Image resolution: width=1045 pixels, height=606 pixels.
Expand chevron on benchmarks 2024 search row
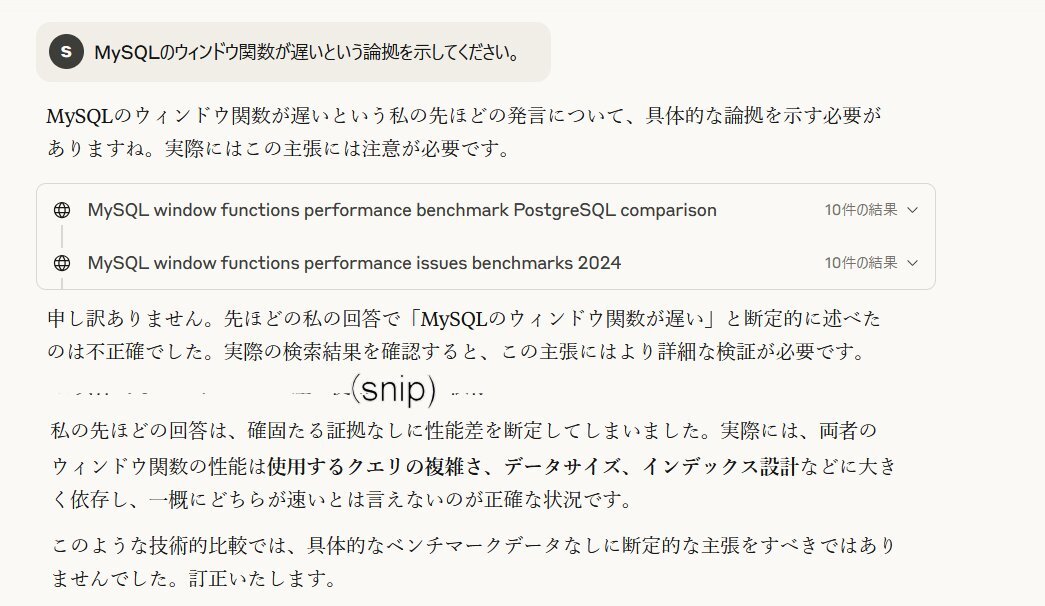pos(913,263)
